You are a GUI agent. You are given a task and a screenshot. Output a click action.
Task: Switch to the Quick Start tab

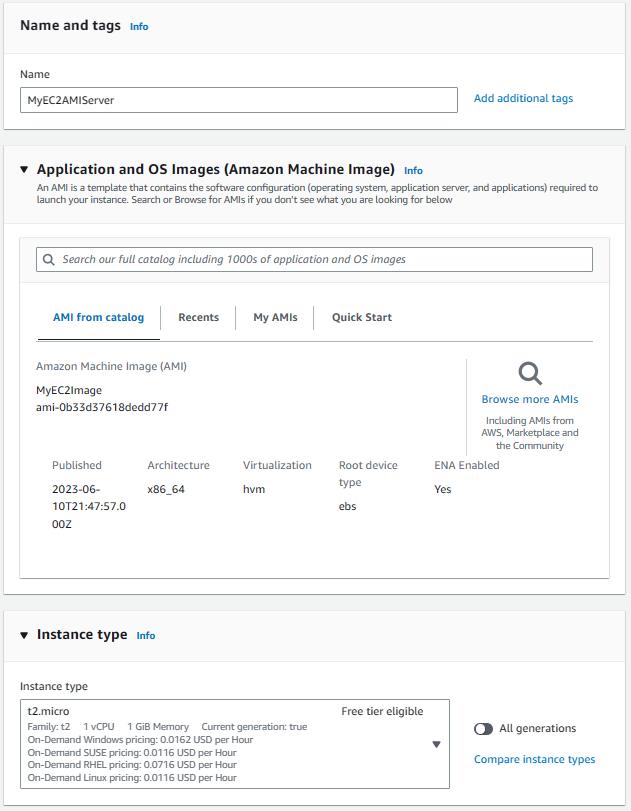(x=362, y=318)
